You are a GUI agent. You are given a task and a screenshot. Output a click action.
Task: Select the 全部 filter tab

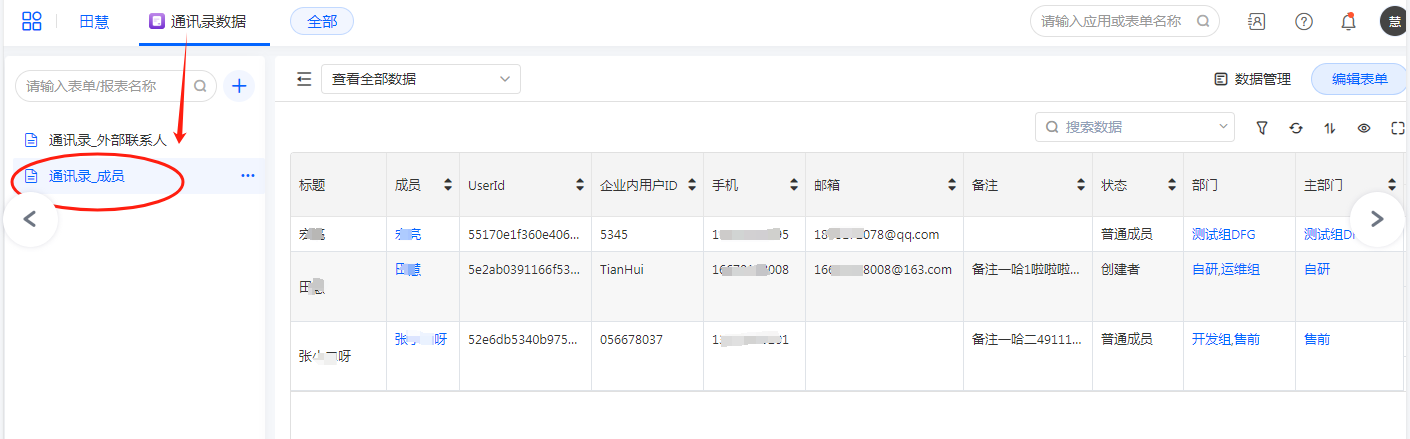pos(322,21)
